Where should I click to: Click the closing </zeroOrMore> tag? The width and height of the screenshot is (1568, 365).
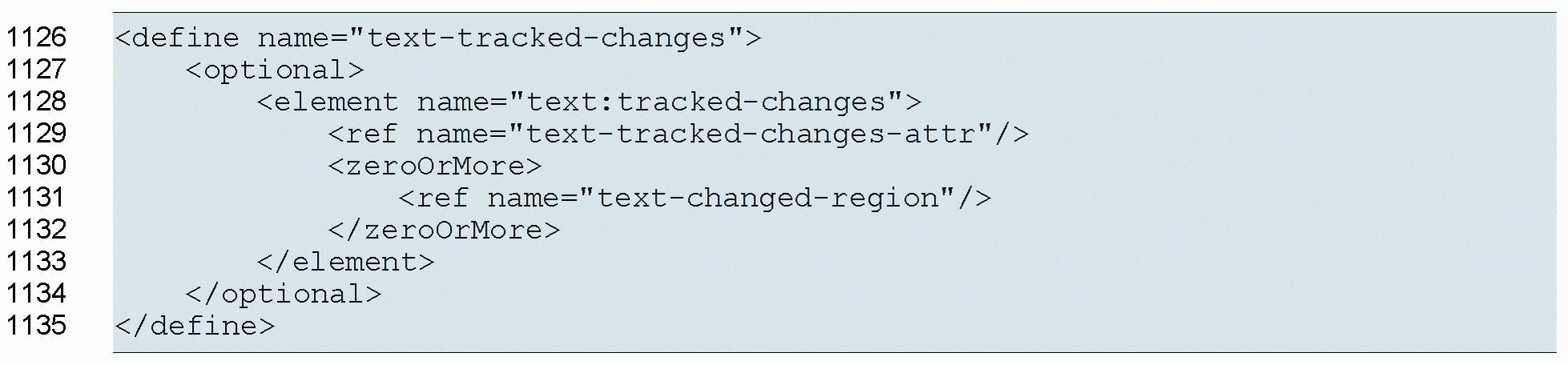click(x=444, y=231)
